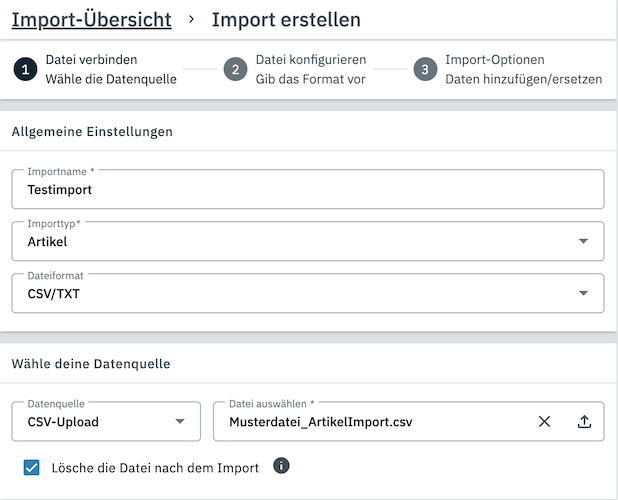Click the breadcrumb chevron separator
618x500 pixels.
(192, 19)
